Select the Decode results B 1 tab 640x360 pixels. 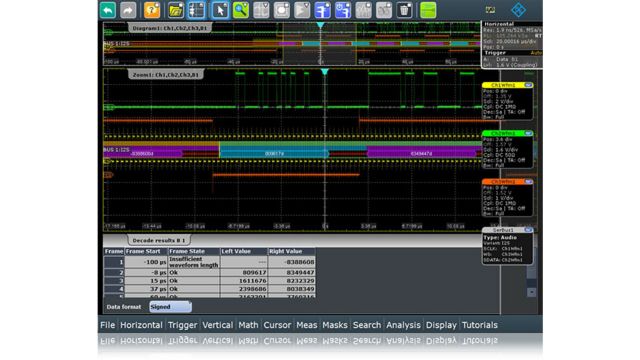pos(159,240)
